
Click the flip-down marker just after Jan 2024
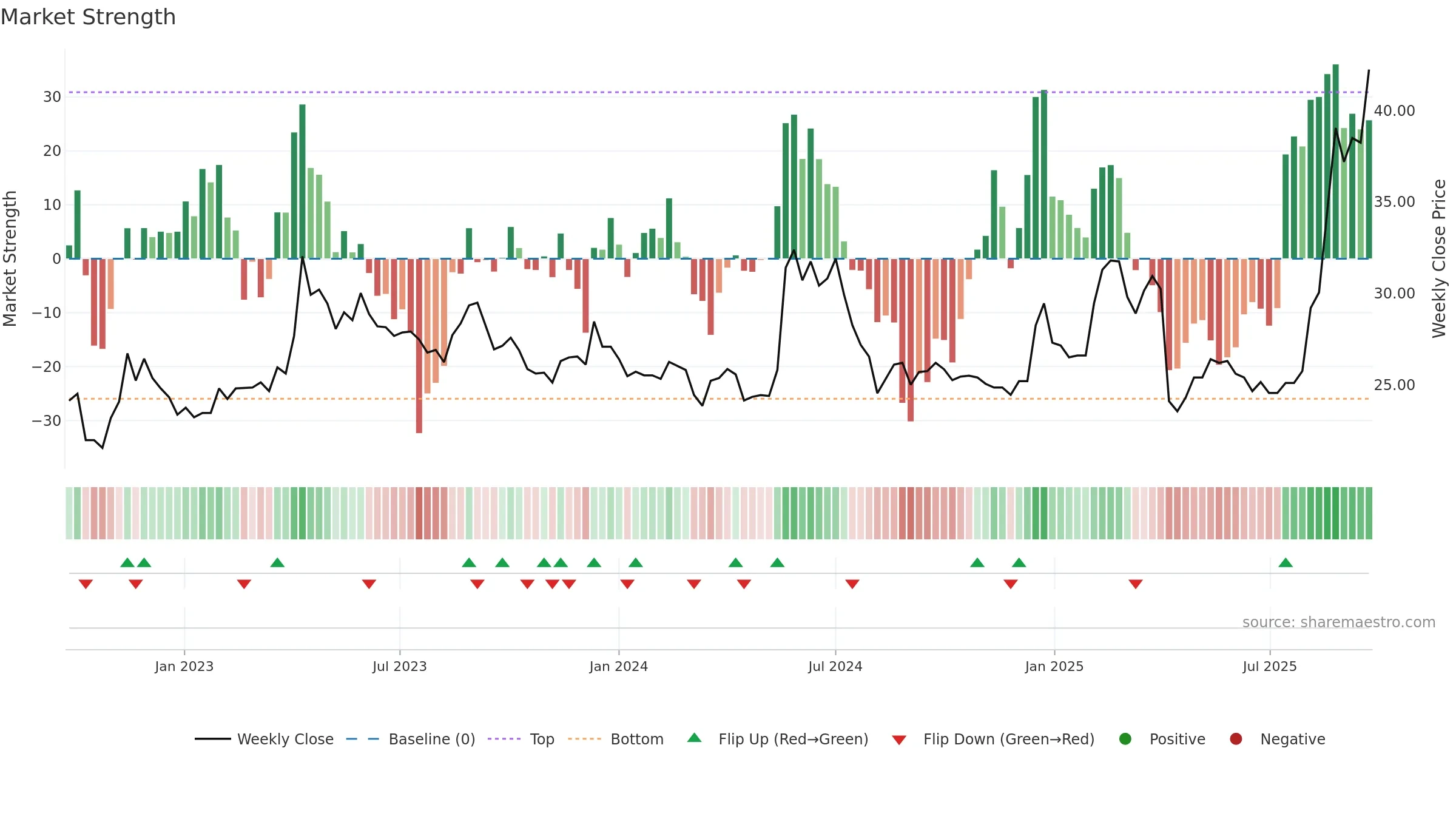[627, 584]
